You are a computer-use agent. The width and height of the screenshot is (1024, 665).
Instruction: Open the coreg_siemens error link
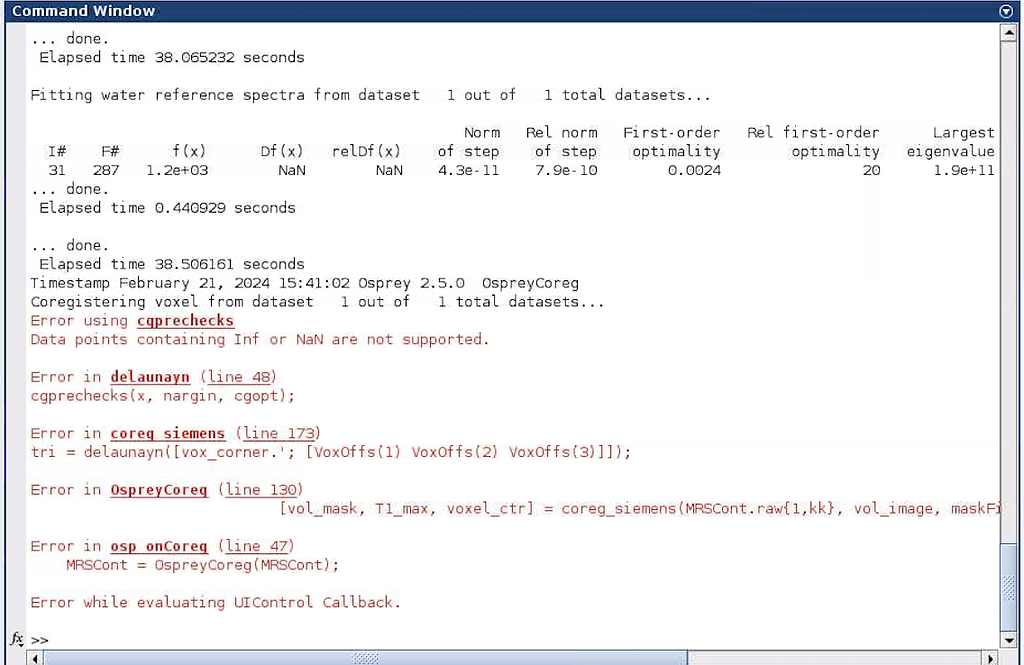[167, 433]
